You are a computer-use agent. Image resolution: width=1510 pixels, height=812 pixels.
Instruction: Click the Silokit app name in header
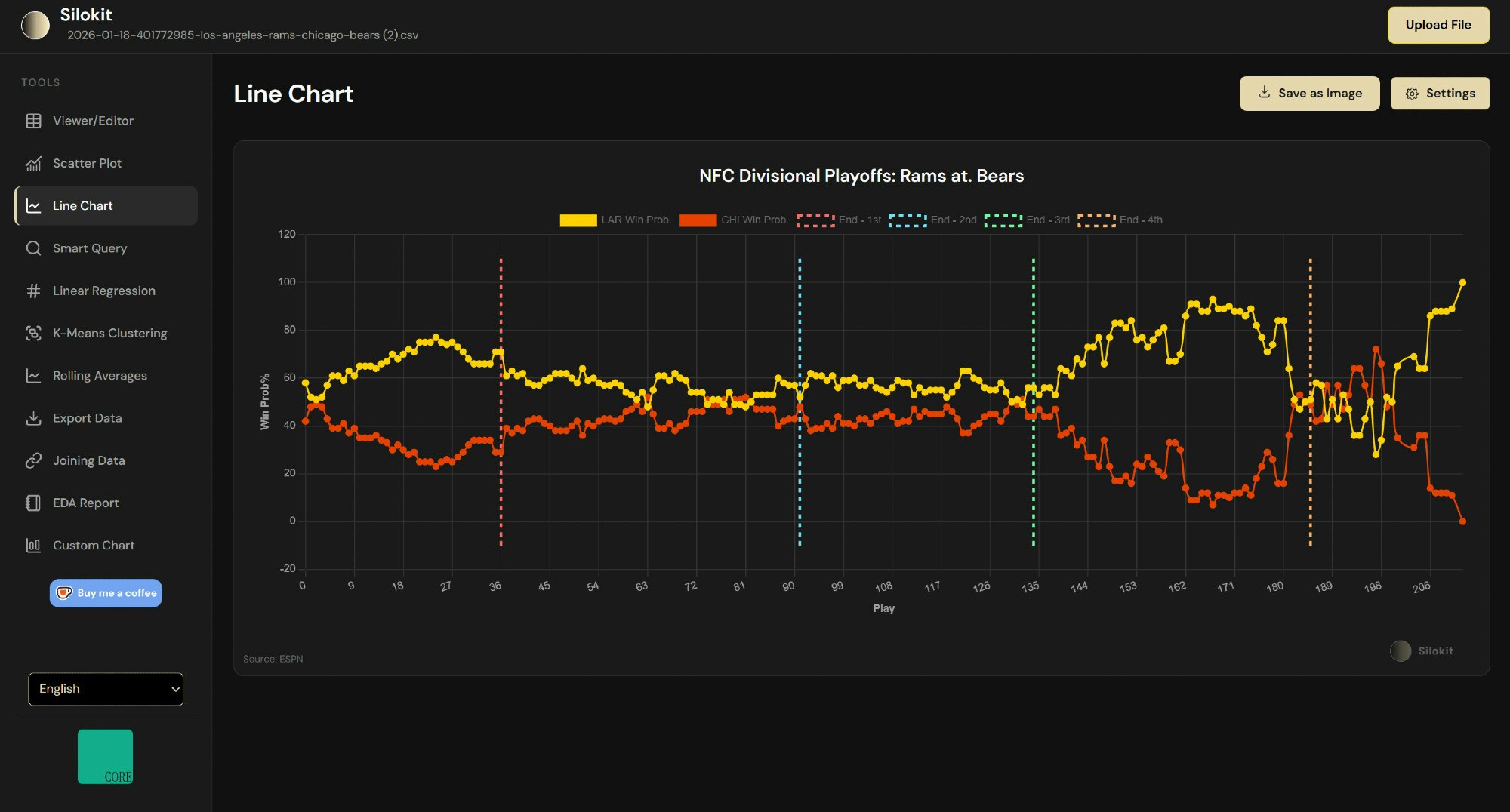tap(86, 14)
